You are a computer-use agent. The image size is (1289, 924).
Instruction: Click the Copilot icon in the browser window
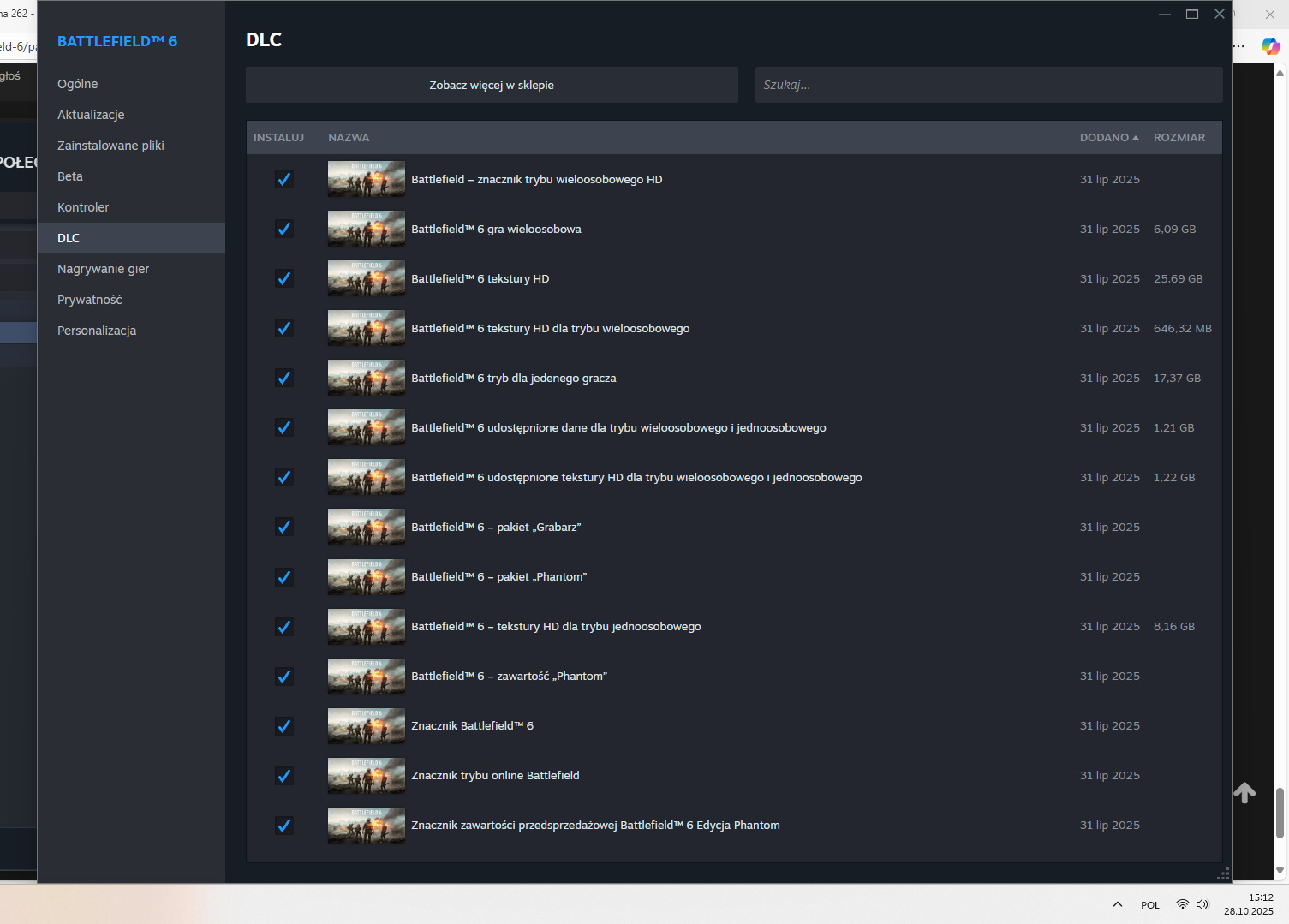click(1270, 45)
